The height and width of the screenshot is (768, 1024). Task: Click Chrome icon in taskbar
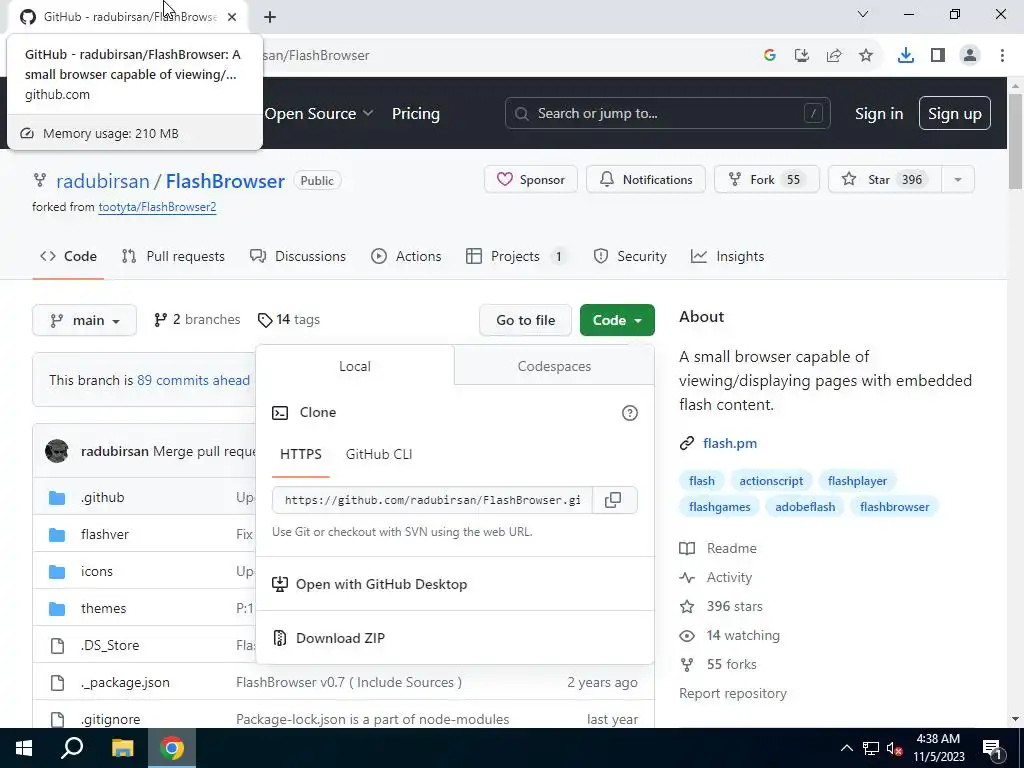(x=172, y=748)
